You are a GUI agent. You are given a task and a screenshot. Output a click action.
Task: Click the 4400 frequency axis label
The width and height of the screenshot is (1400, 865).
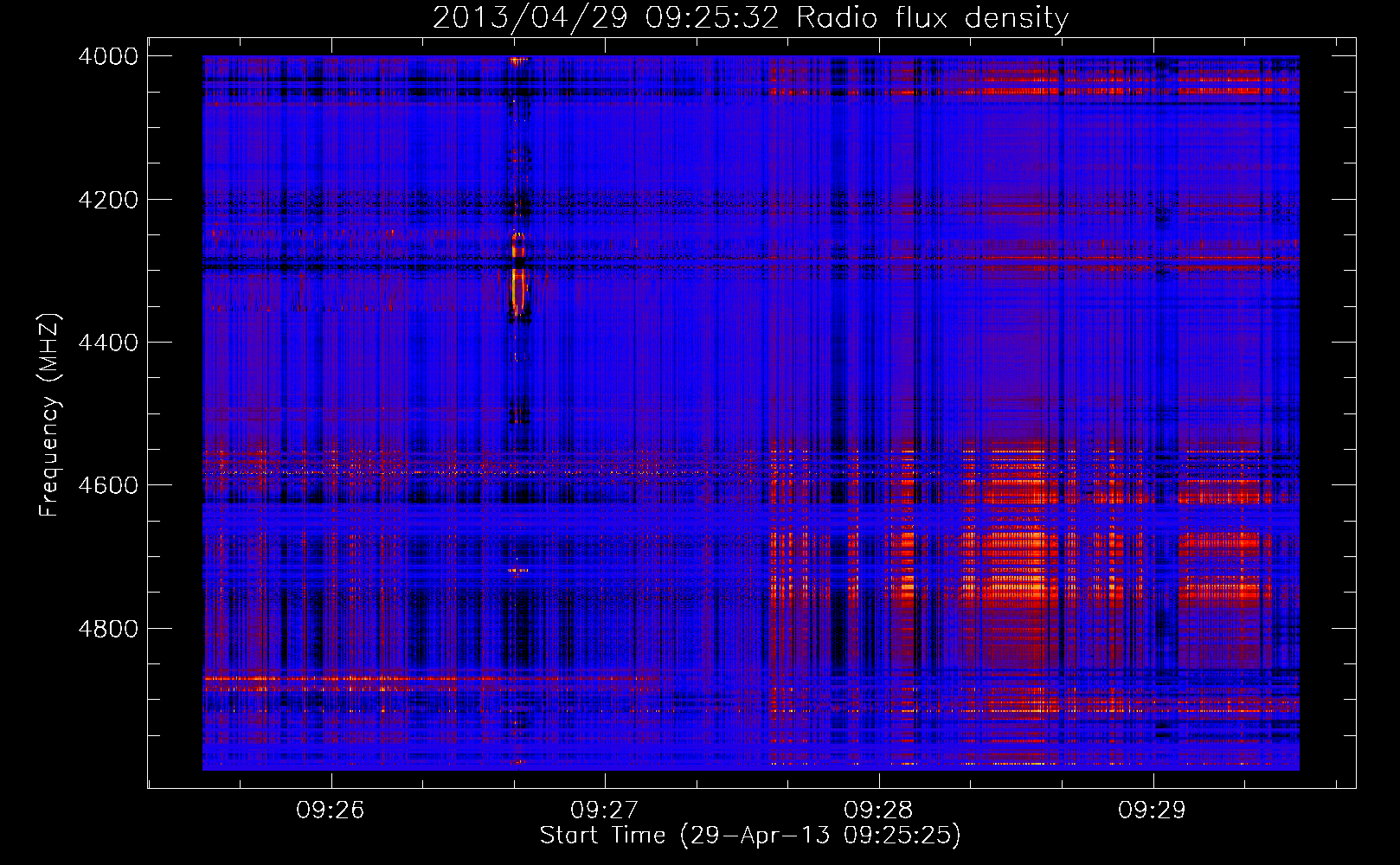[x=108, y=343]
